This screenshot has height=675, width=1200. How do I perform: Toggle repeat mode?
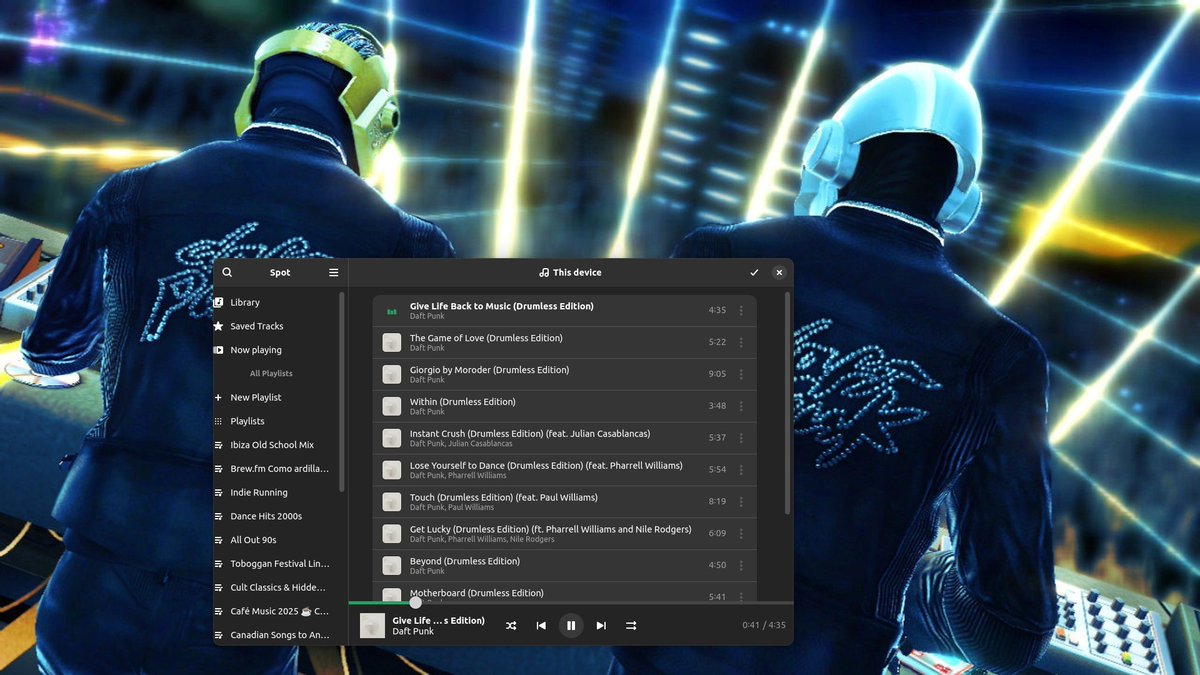(x=631, y=625)
